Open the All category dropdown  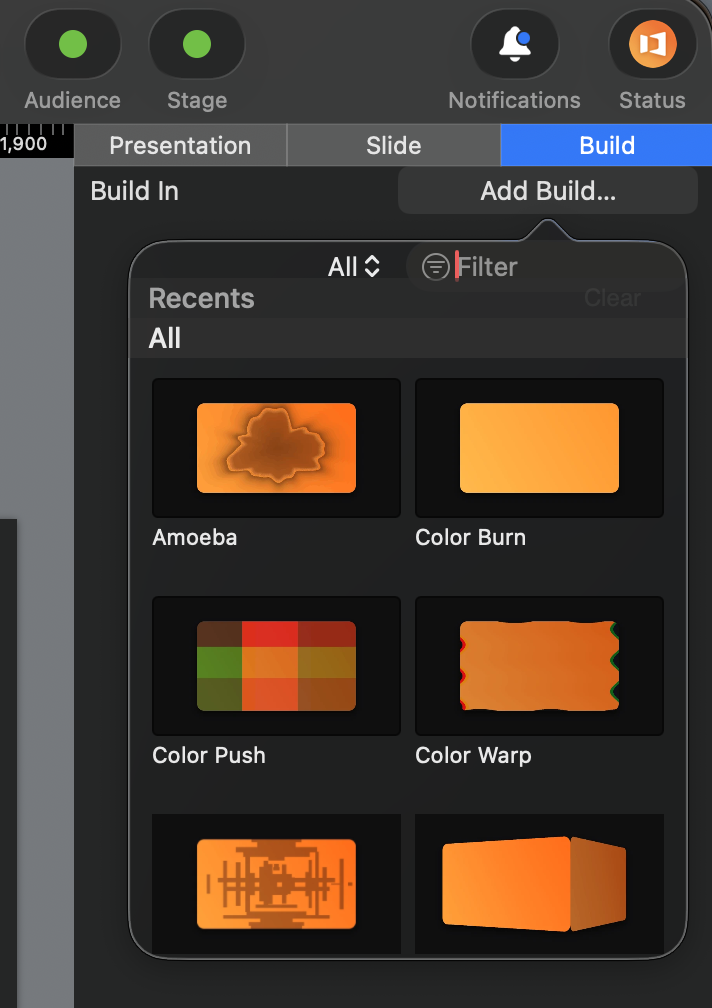(354, 267)
